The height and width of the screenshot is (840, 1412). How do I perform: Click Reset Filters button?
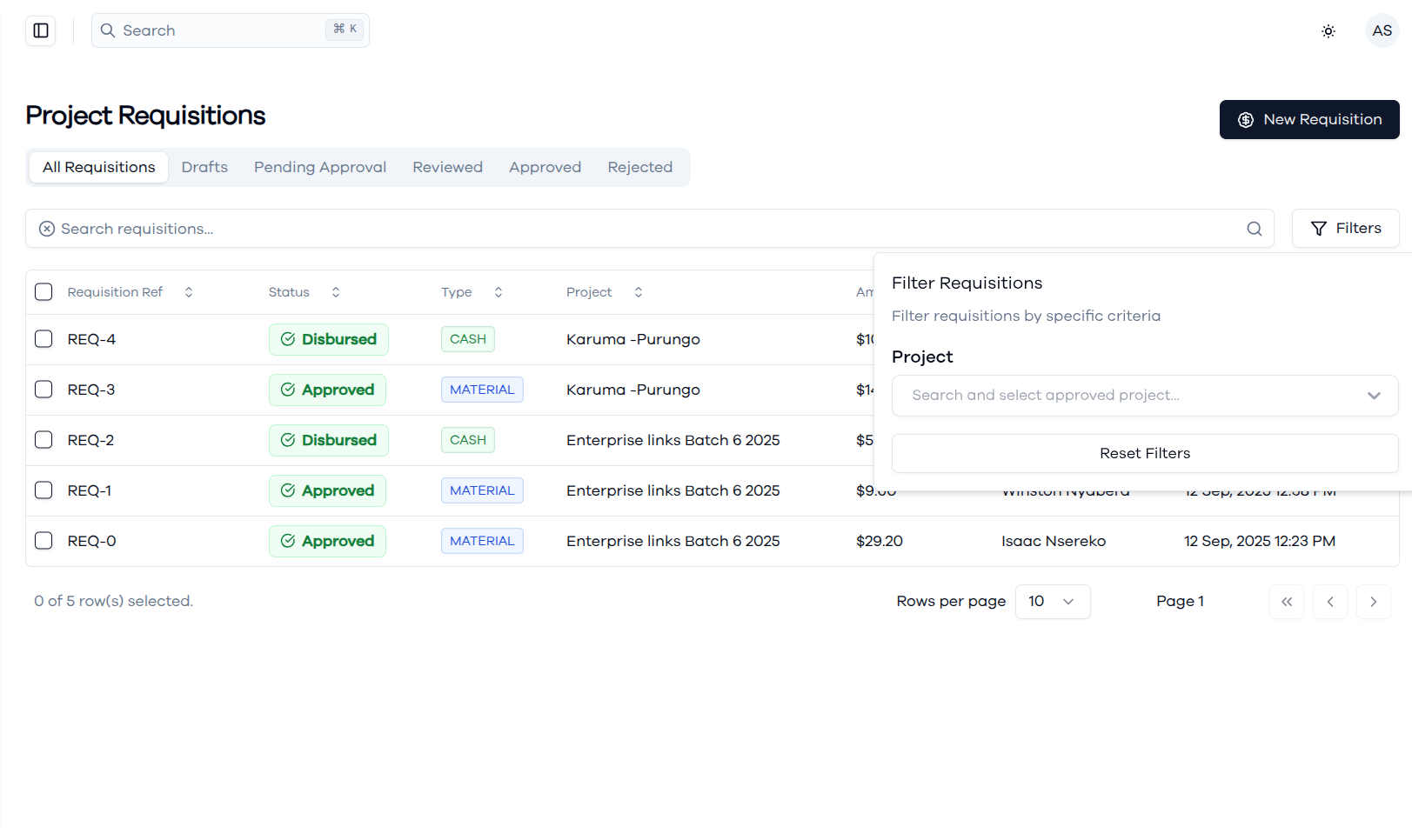(1145, 454)
